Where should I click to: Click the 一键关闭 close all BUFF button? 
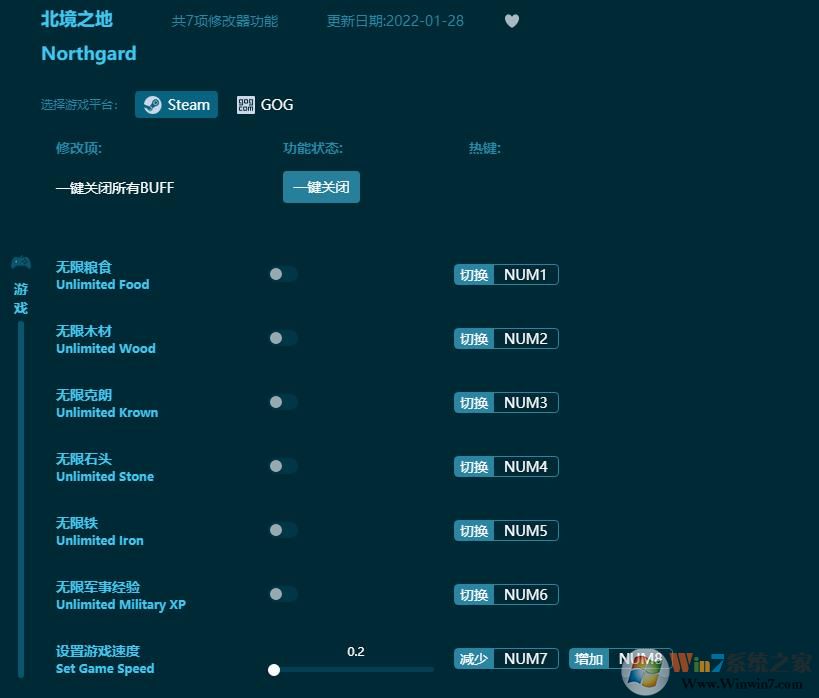[x=321, y=187]
